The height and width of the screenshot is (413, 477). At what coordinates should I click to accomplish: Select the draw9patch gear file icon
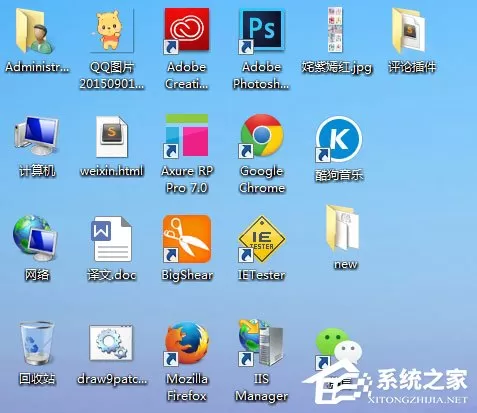[111, 343]
